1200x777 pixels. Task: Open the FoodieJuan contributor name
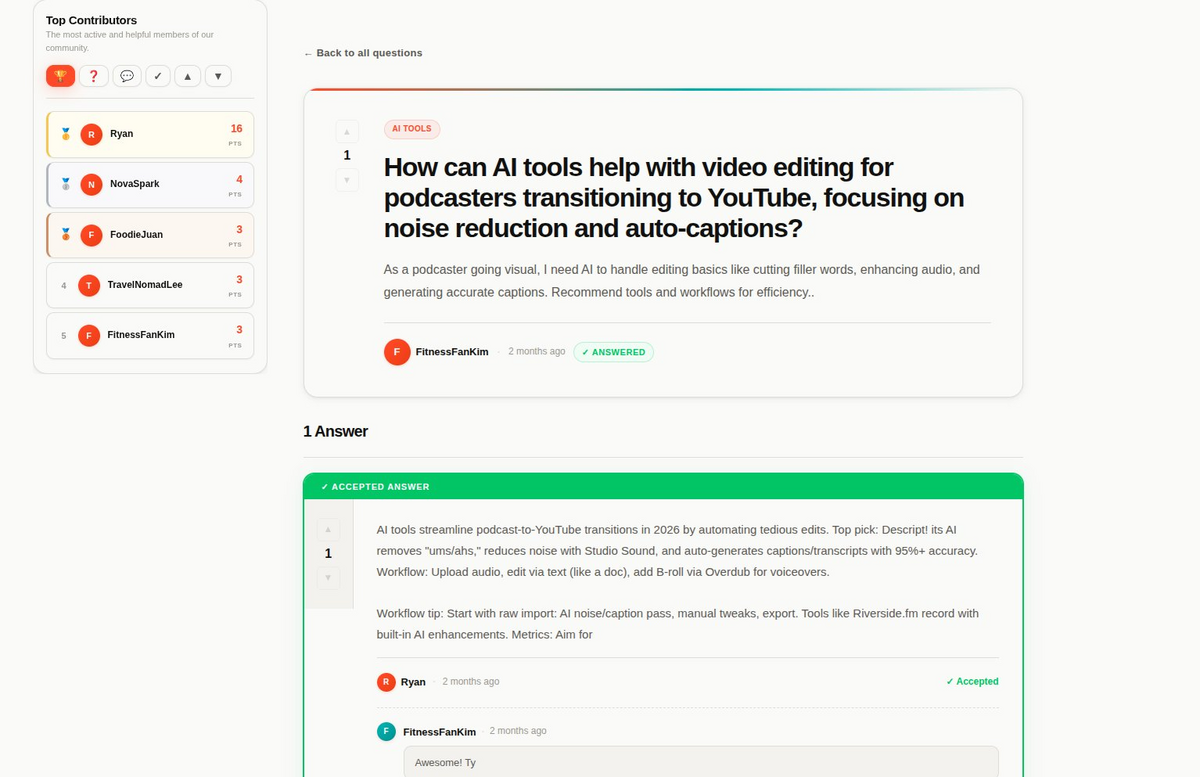point(136,235)
